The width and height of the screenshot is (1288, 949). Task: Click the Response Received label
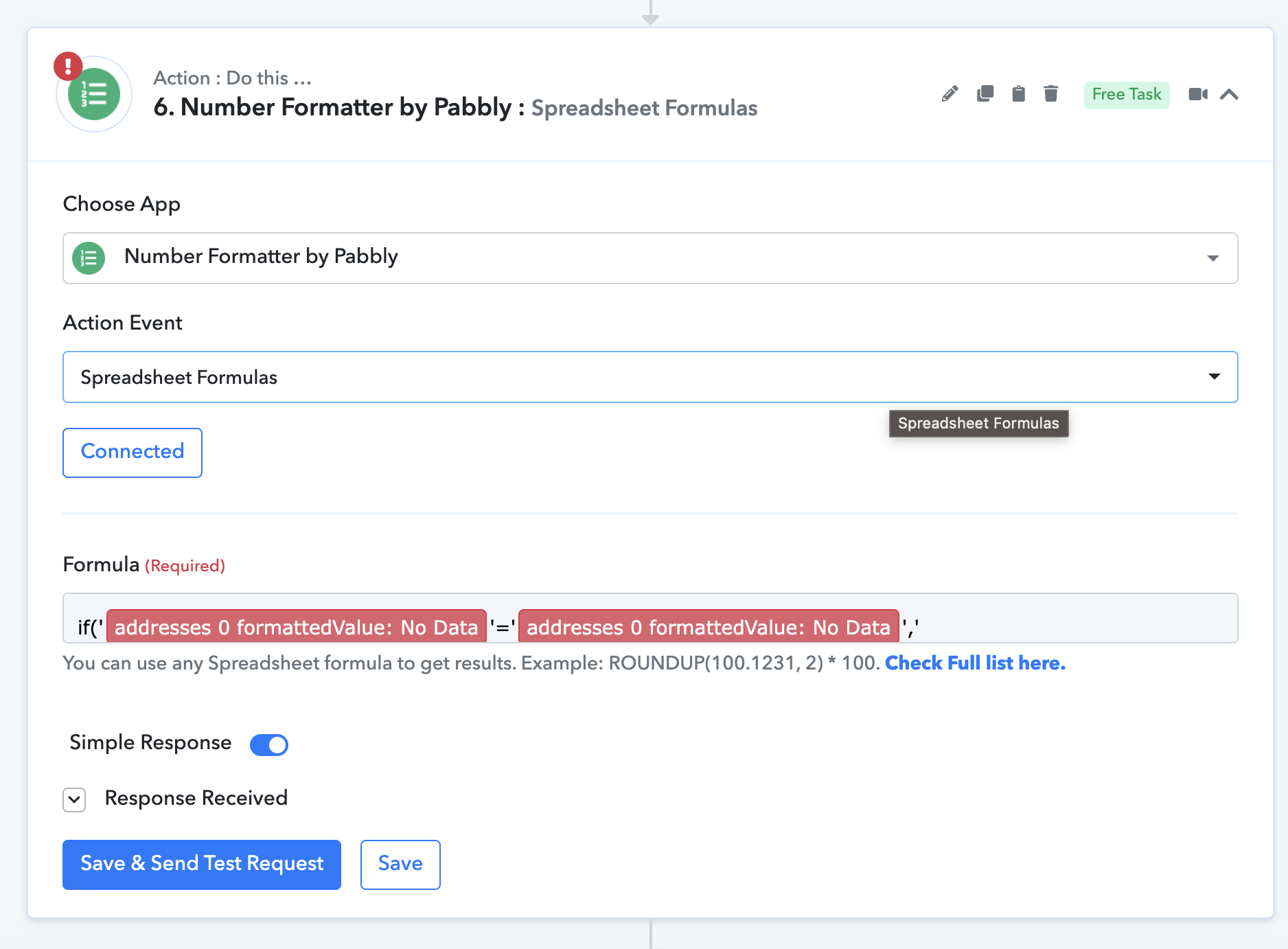coord(196,798)
